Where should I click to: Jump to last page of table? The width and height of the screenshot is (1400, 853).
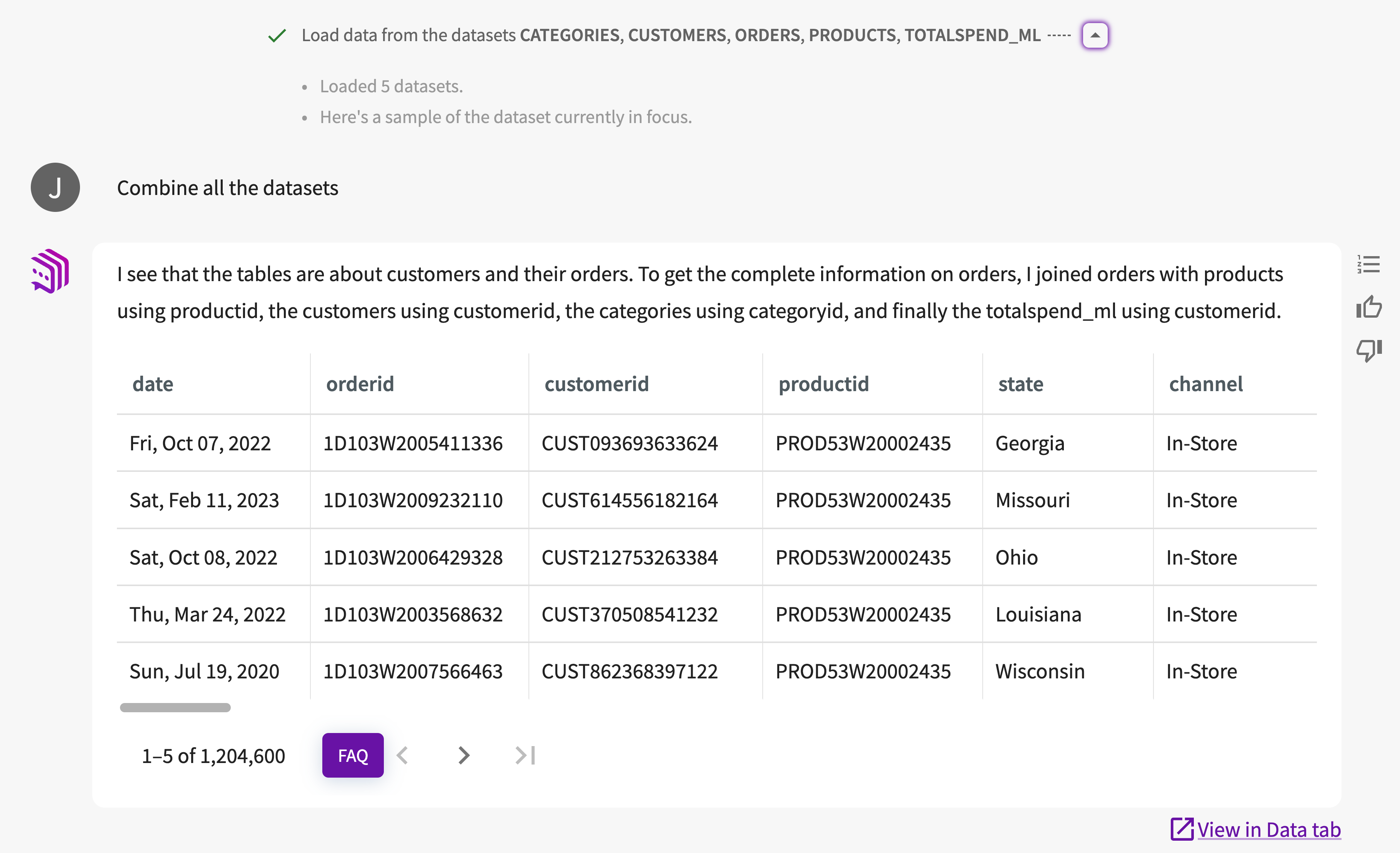coord(525,755)
